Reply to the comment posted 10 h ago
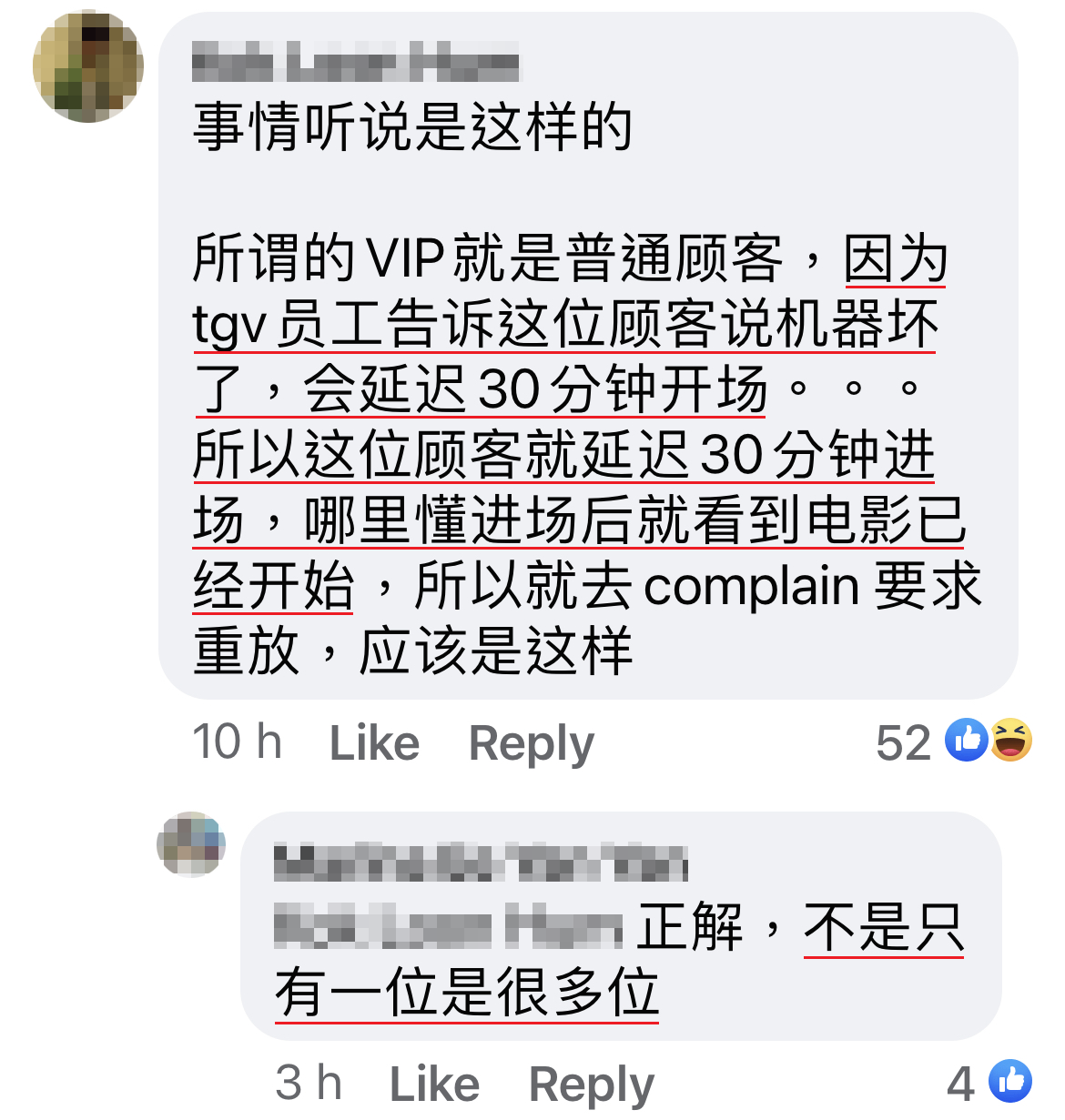 point(531,742)
